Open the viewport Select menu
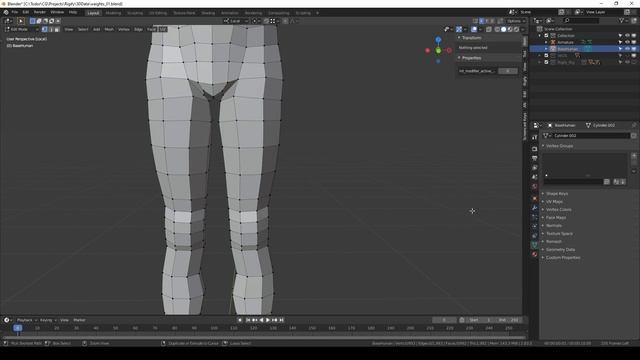Screen dimensions: 640x360 point(83,29)
